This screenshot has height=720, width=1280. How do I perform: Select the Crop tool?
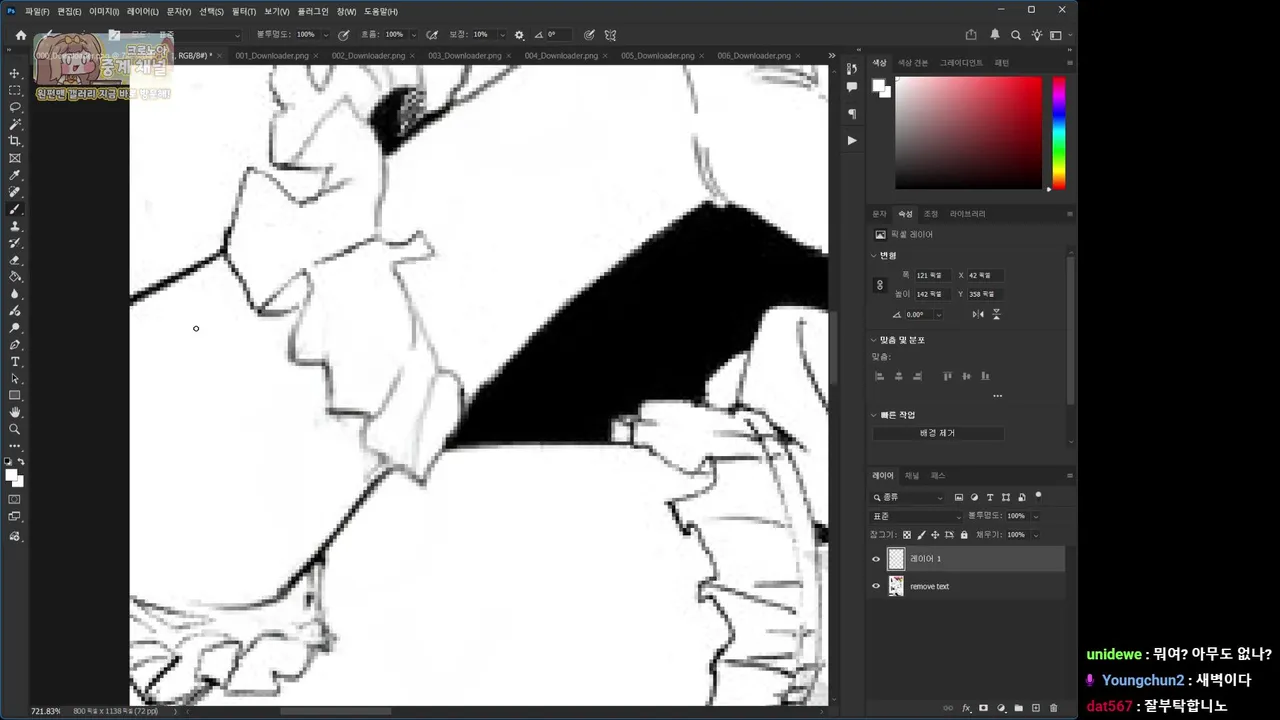[15, 141]
